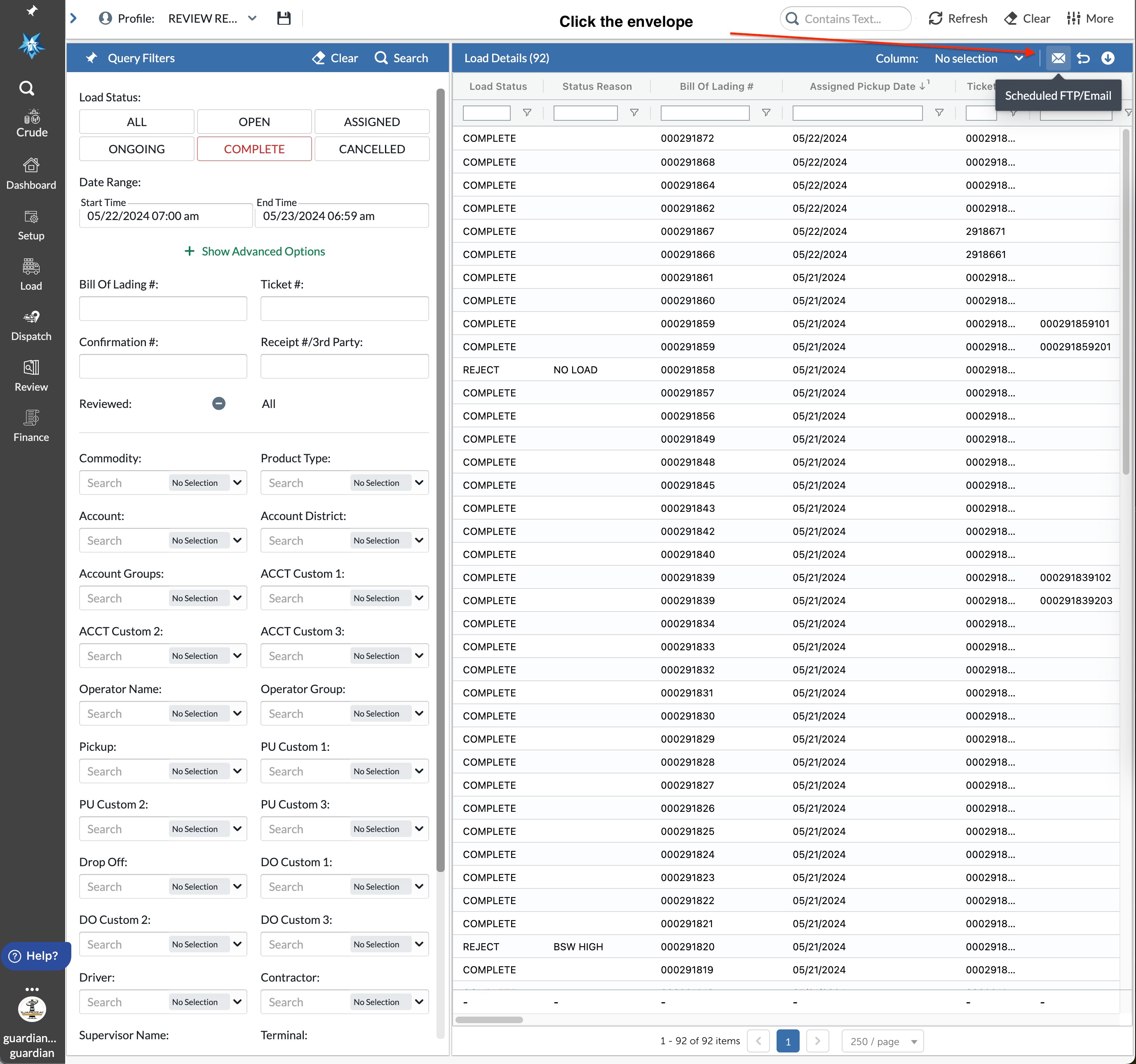Open Dispatch in the sidebar
The height and width of the screenshot is (1064, 1136).
(31, 326)
